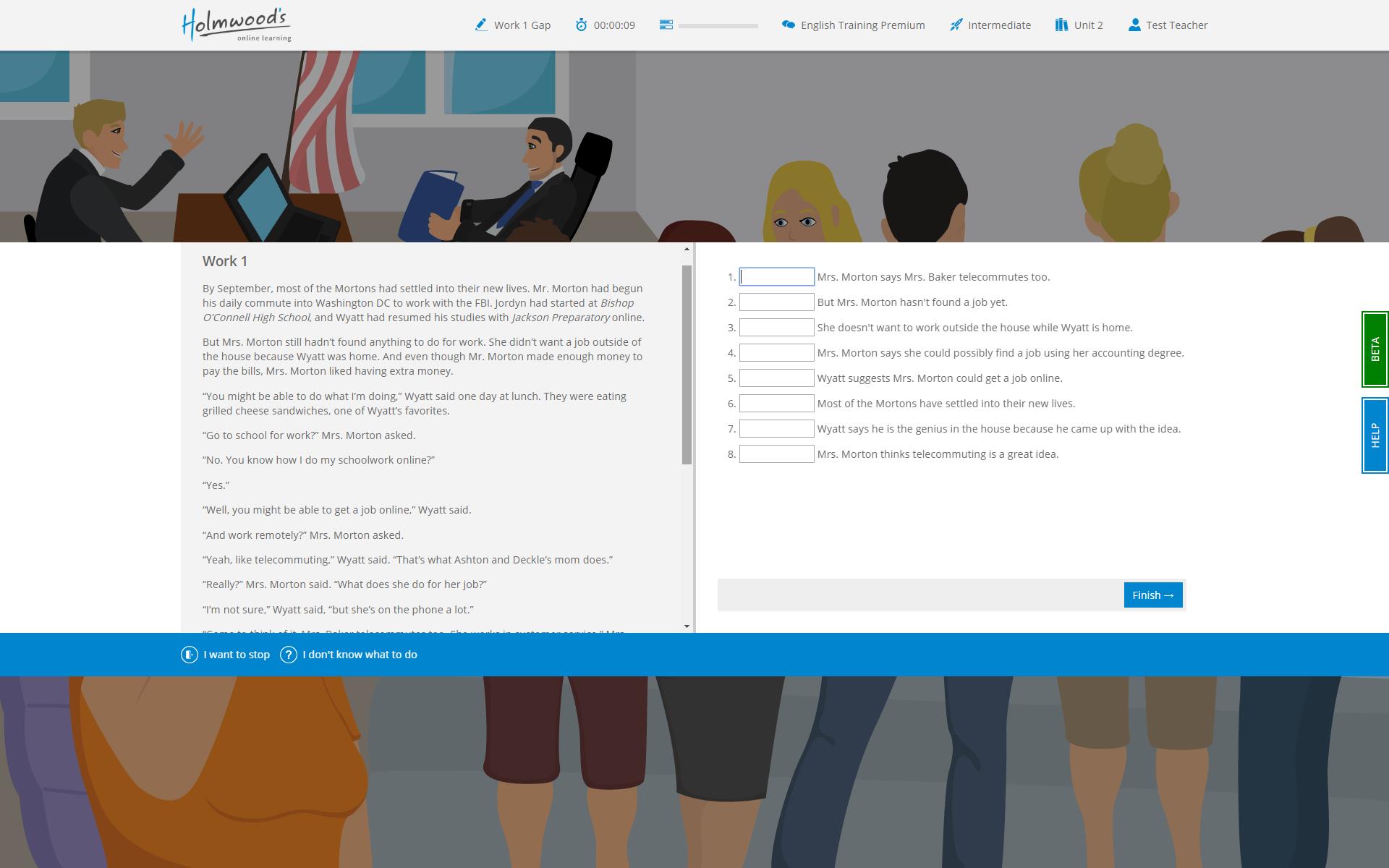This screenshot has height=868, width=1389.
Task: Open the blue HELP side tab
Action: 1375,435
